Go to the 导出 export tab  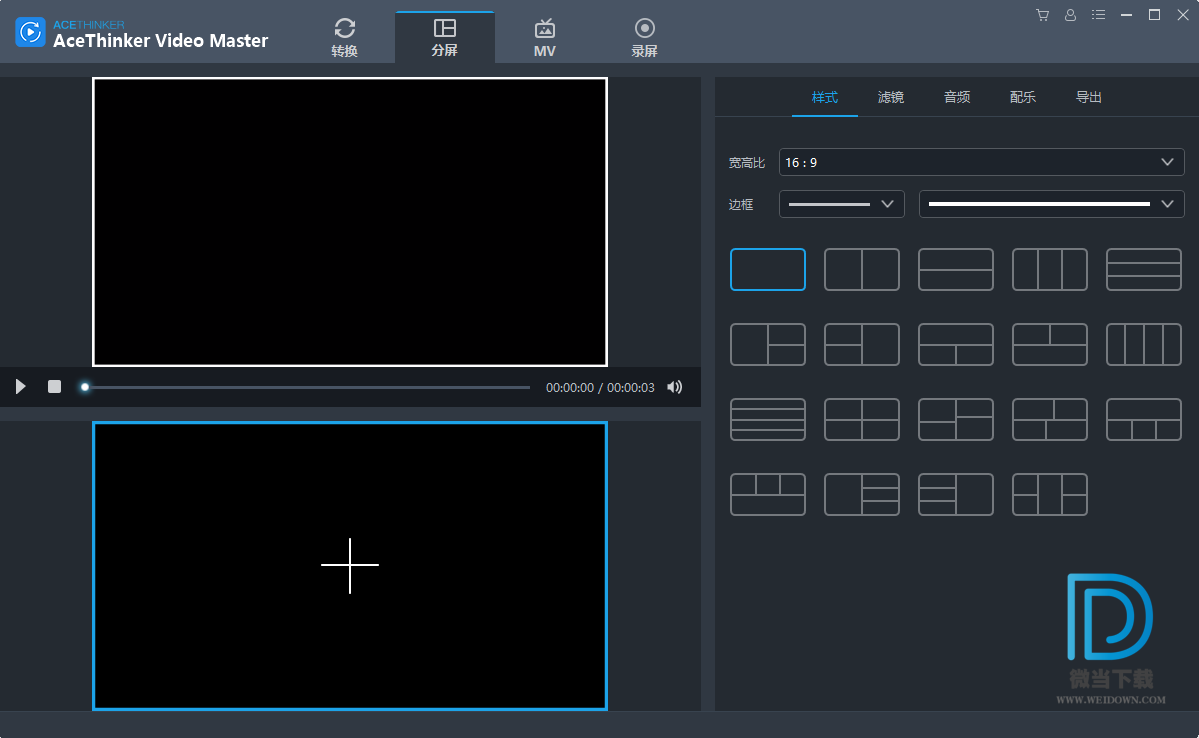click(1088, 97)
